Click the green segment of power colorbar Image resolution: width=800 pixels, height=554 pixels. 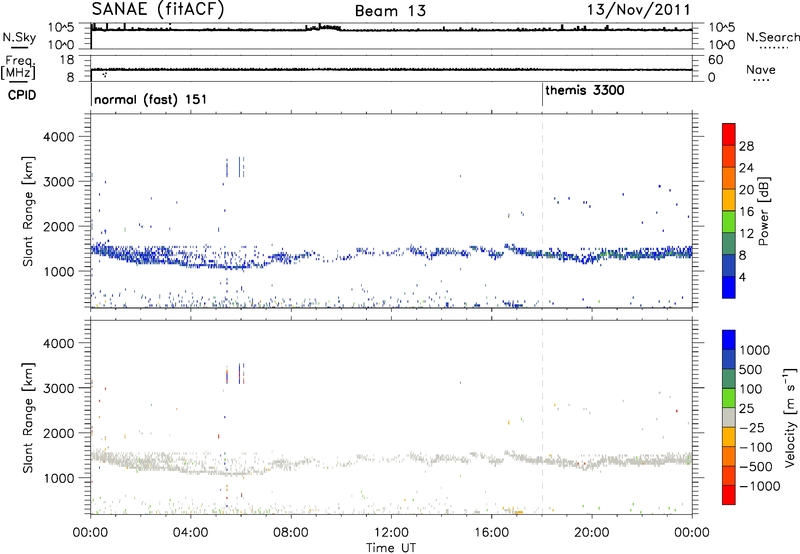729,222
